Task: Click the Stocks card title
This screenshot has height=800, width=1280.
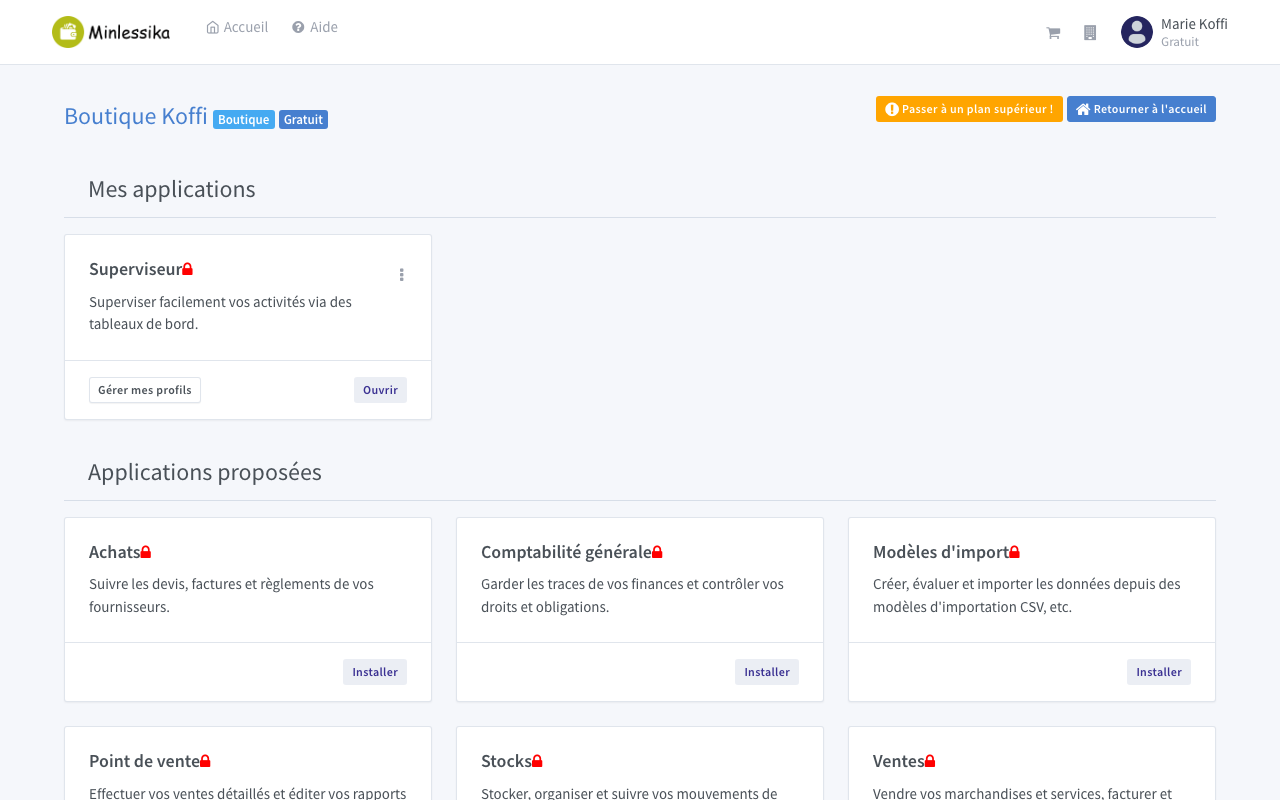Action: click(506, 761)
